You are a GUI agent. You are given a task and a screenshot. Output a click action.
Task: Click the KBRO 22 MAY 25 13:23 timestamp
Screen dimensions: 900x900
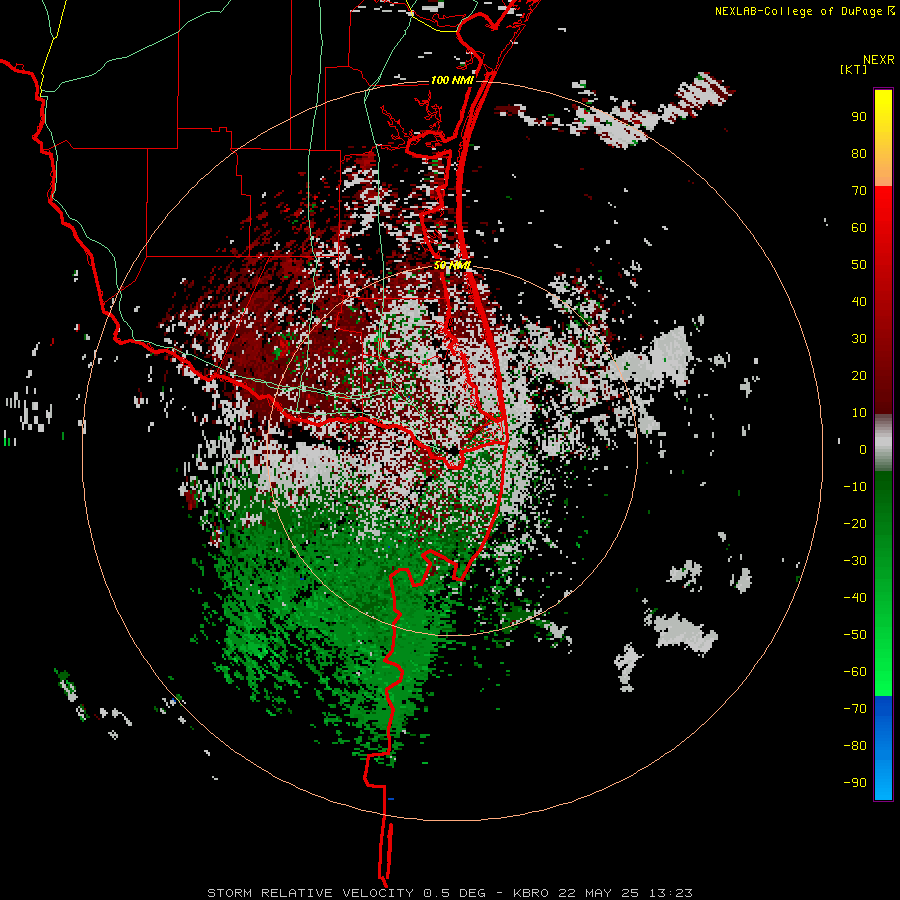(x=603, y=893)
